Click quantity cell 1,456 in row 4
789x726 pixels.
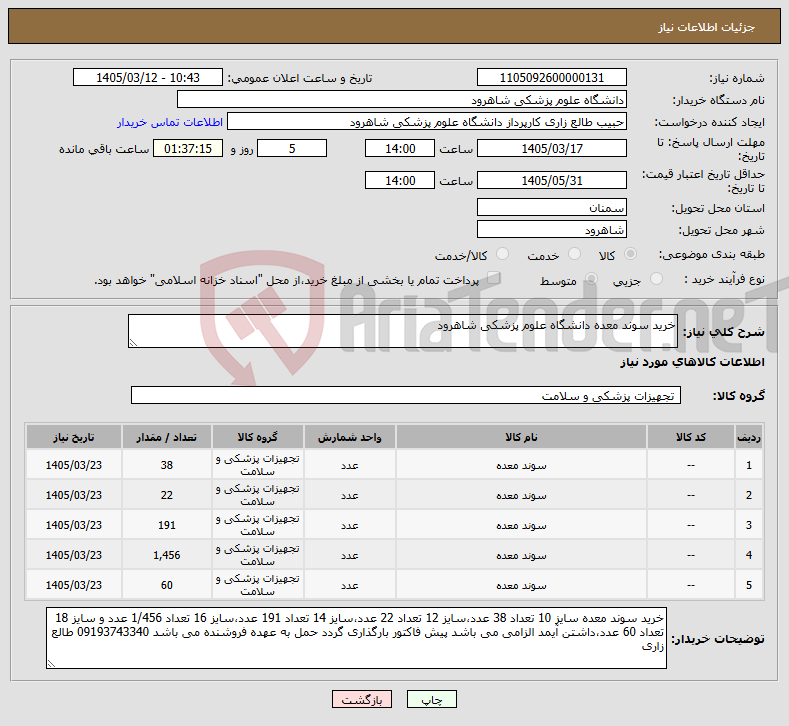click(x=167, y=555)
